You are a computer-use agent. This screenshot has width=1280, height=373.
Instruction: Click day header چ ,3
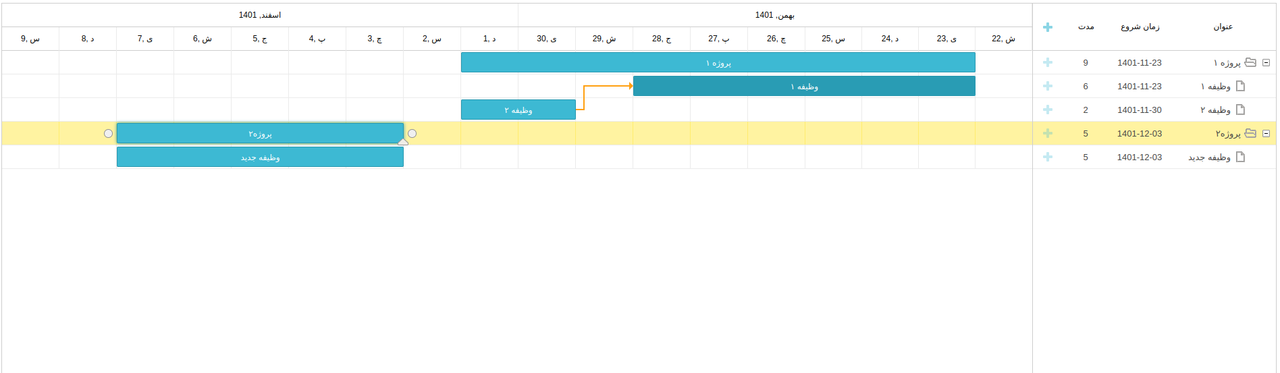click(375, 39)
